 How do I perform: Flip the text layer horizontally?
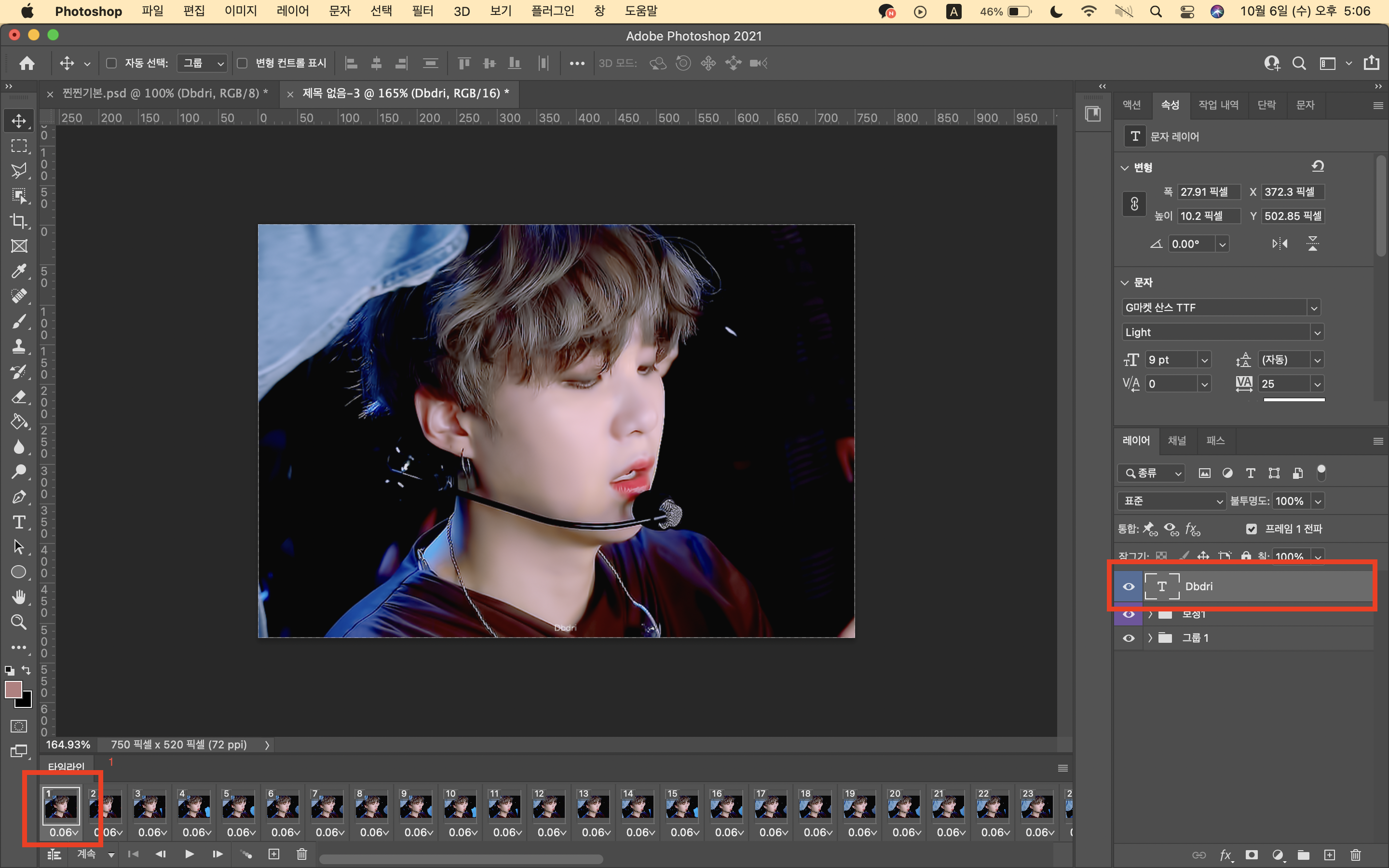[x=1280, y=244]
